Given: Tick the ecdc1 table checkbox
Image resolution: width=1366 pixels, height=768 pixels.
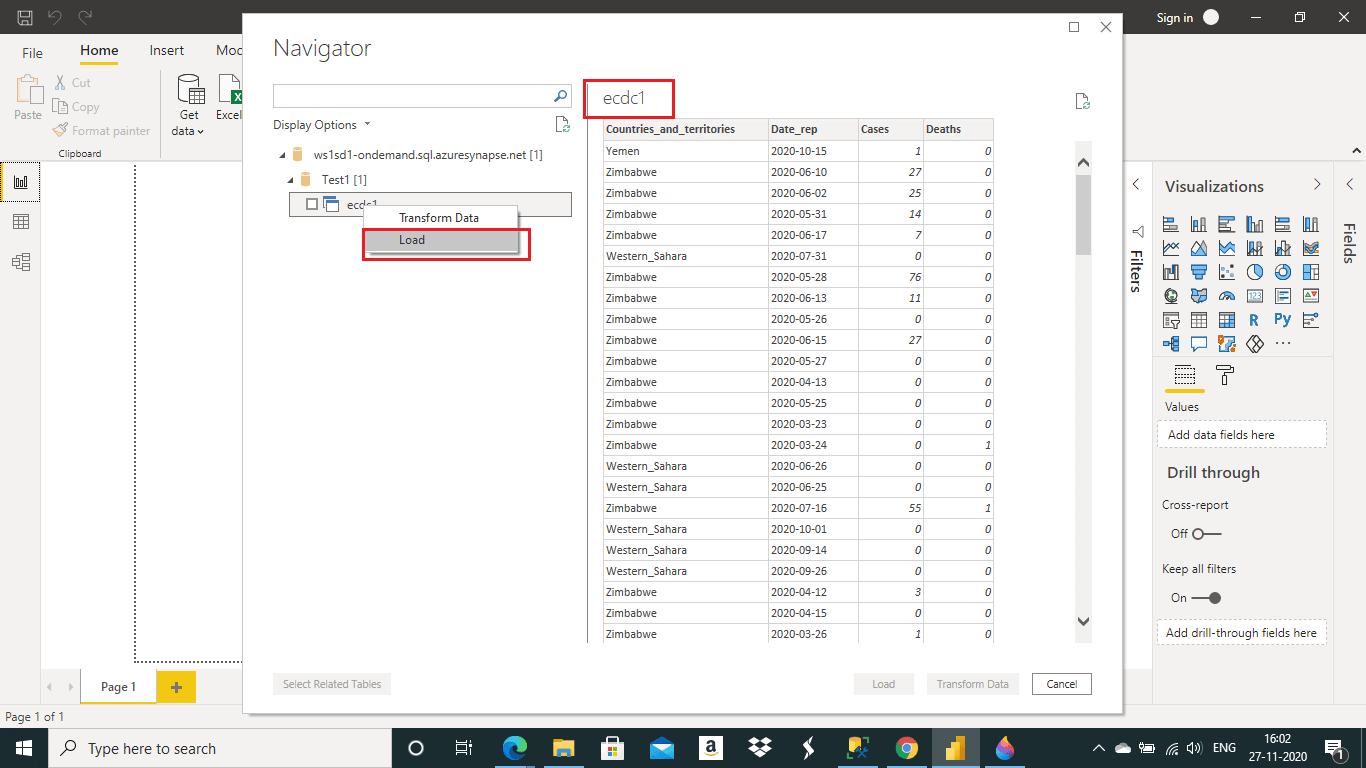Looking at the screenshot, I should point(312,204).
